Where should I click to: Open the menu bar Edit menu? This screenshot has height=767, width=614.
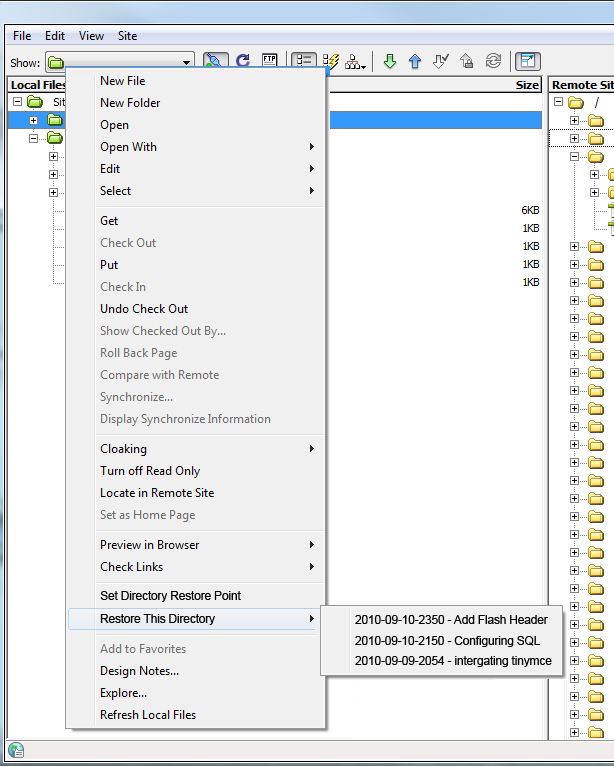point(55,36)
